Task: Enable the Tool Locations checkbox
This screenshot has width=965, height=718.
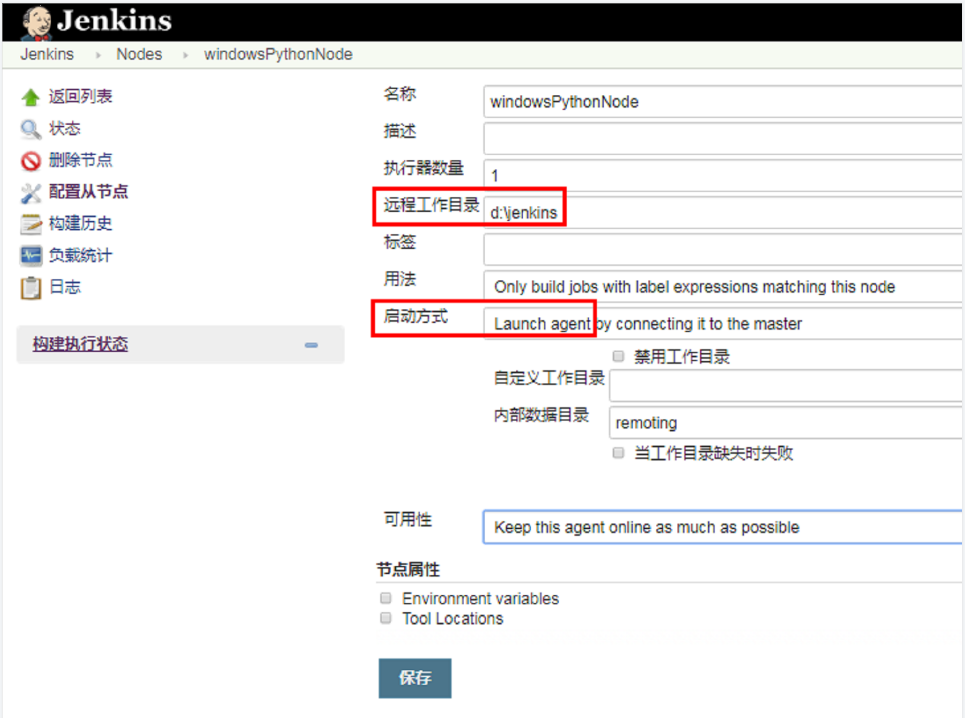Action: tap(386, 618)
